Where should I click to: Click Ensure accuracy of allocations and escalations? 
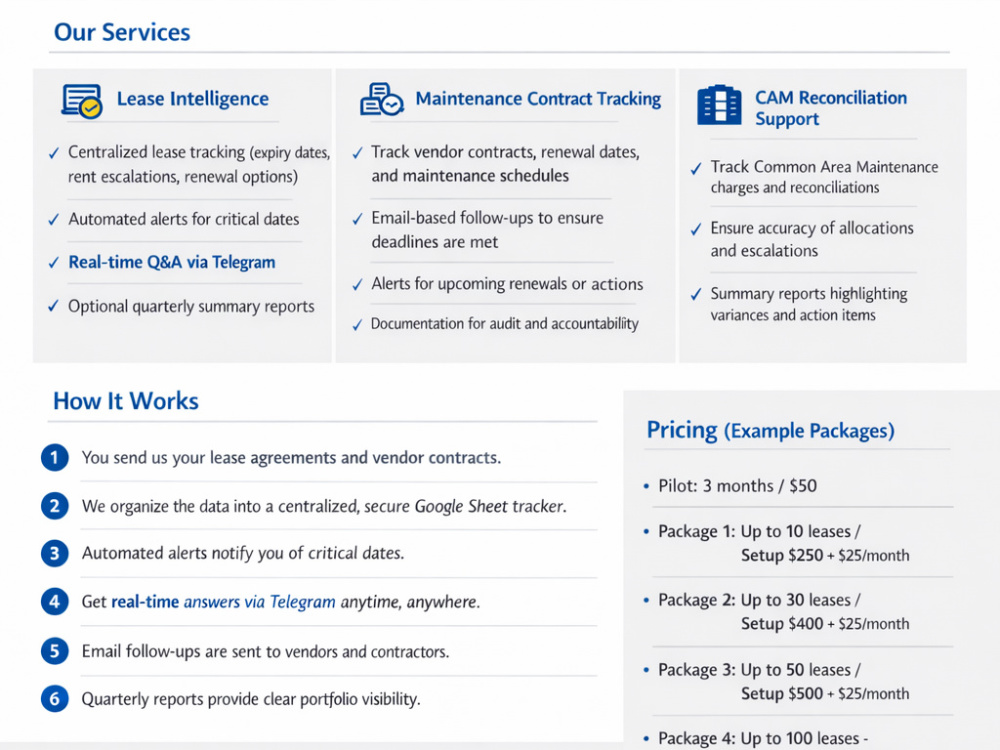click(x=812, y=239)
